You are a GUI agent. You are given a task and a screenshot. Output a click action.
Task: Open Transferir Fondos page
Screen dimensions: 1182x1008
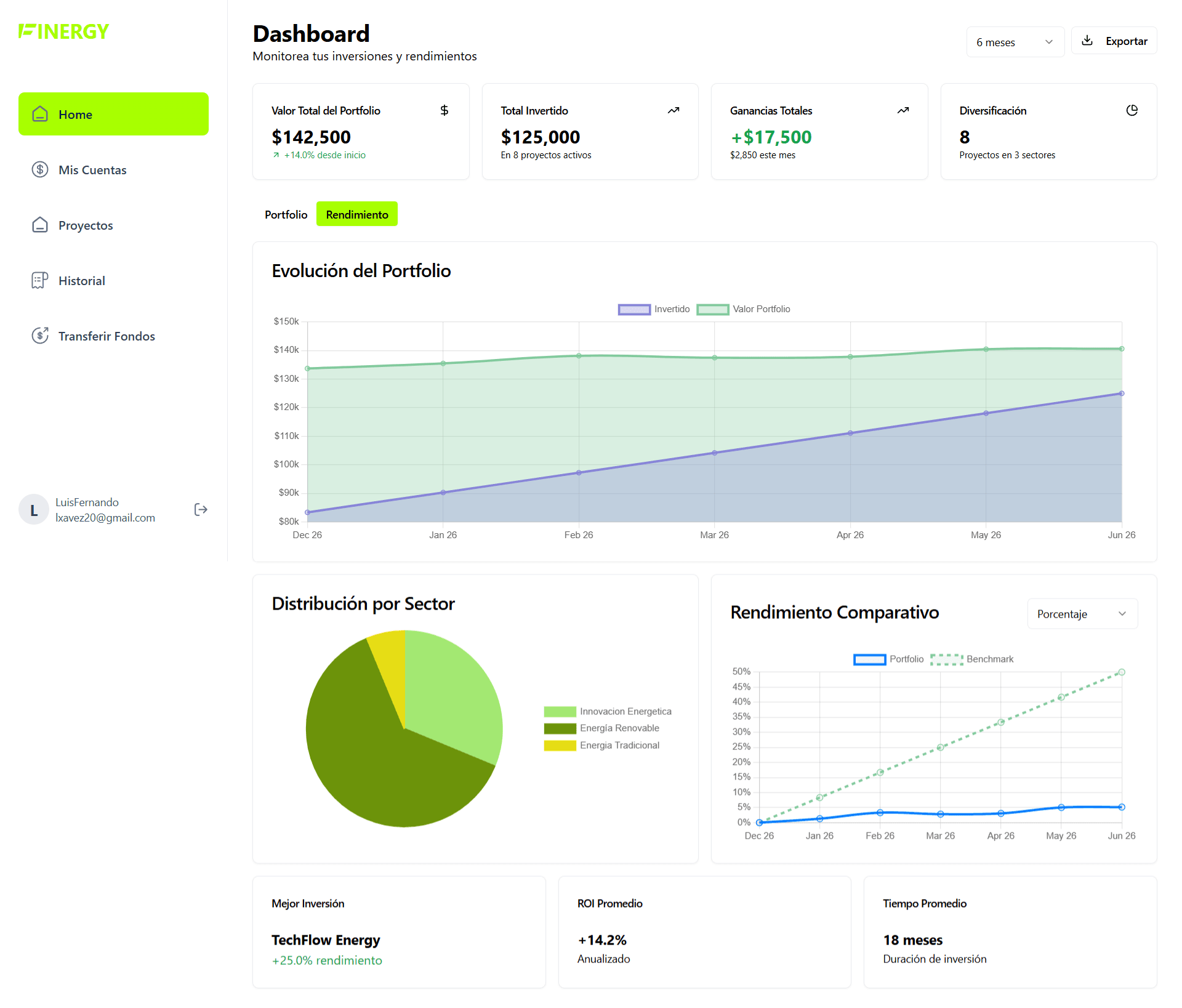(x=107, y=336)
